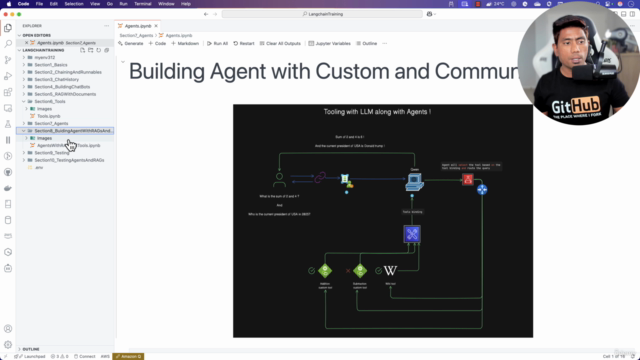Screen dimensions: 640x360
Task: Open the Search view icon
Action: click(x=8, y=44)
